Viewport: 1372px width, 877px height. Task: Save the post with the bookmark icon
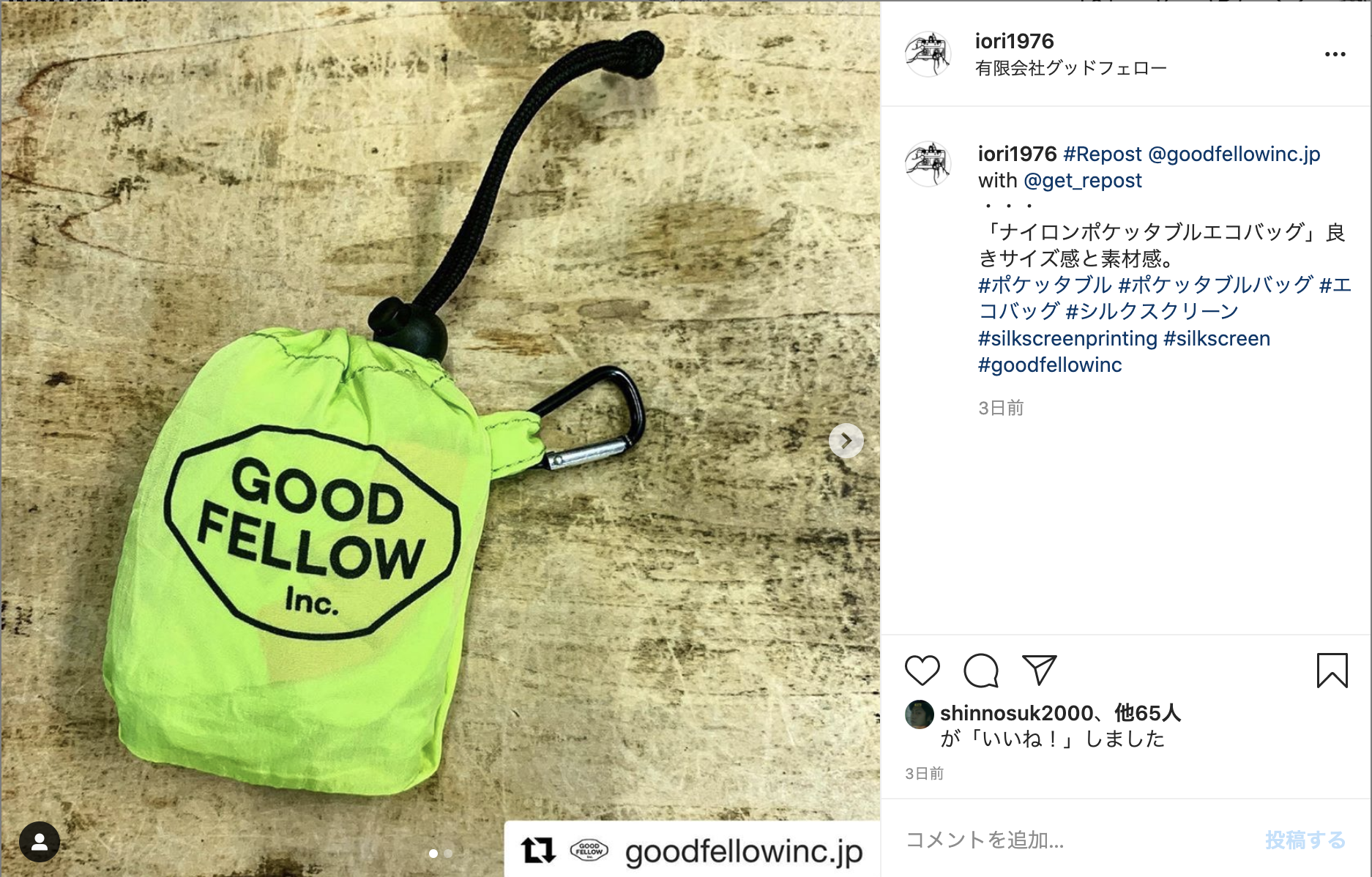(x=1332, y=671)
